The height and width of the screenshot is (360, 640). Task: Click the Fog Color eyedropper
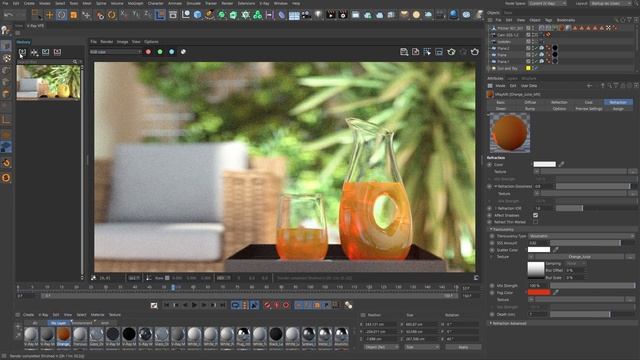(x=556, y=292)
